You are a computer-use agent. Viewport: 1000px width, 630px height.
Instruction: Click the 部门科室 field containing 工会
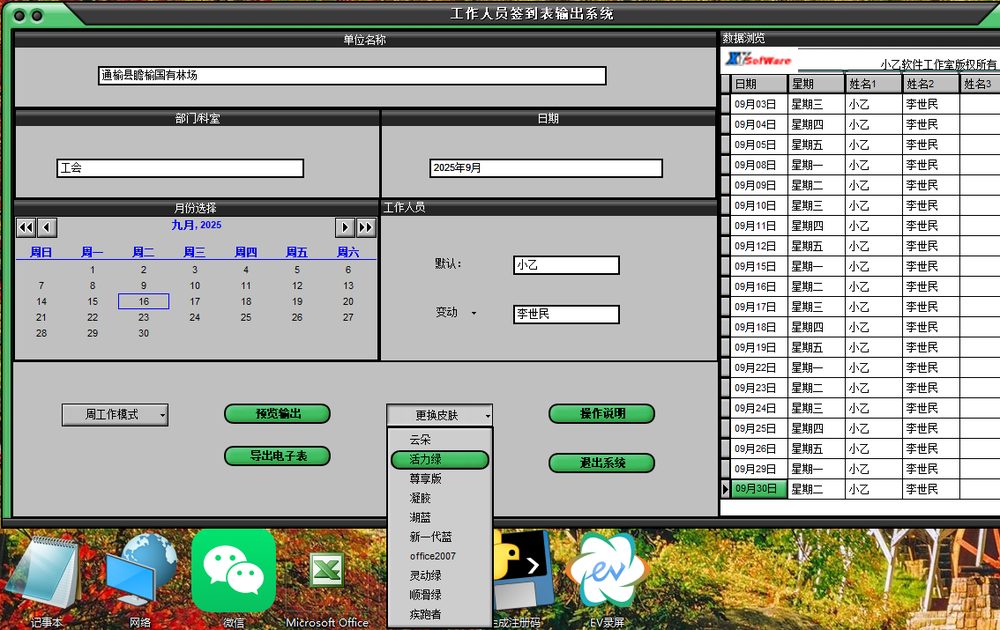click(x=180, y=168)
